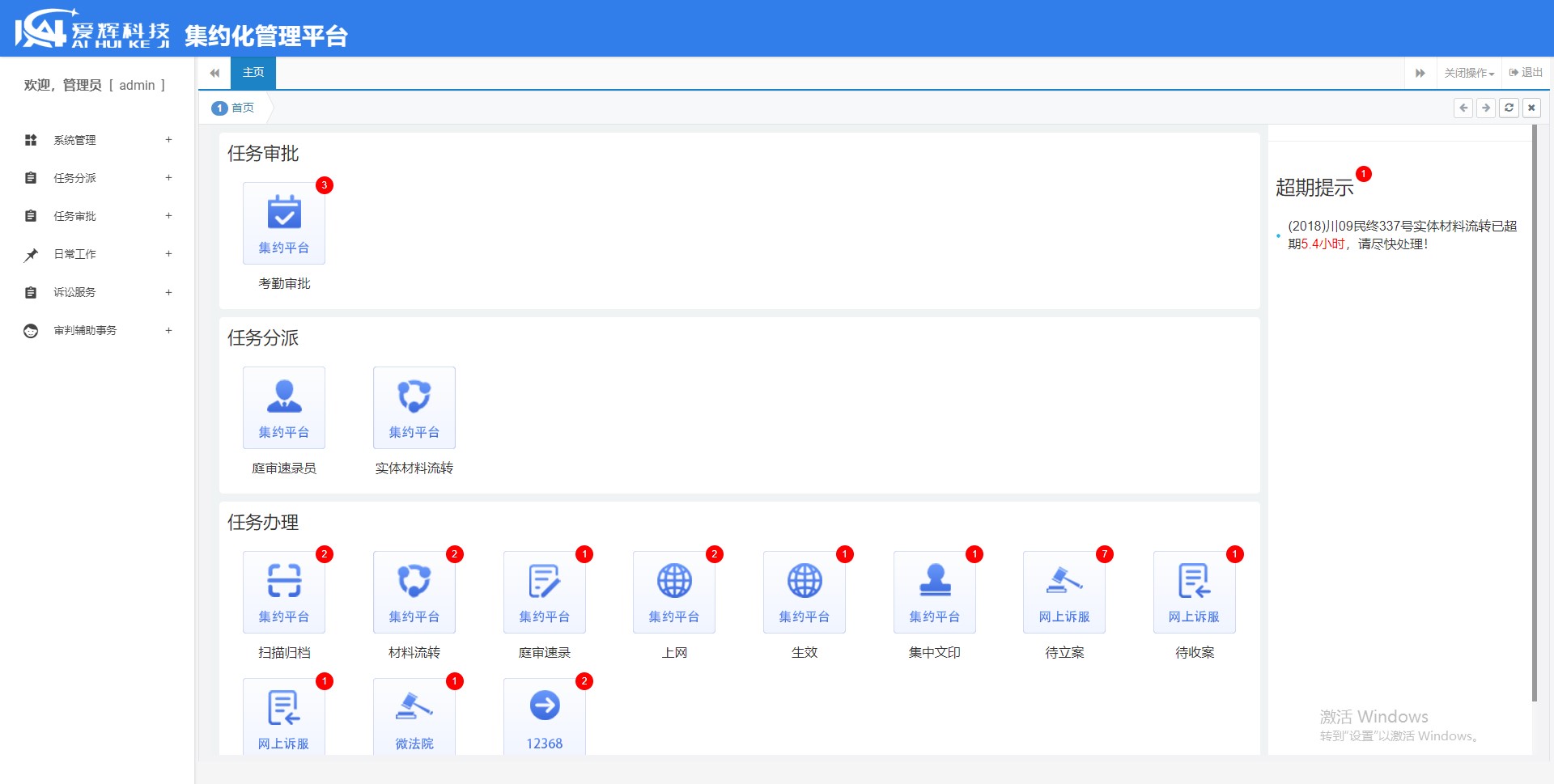This screenshot has height=784, width=1554.
Task: Open the 关闭操作 dropdown
Action: 1468,73
